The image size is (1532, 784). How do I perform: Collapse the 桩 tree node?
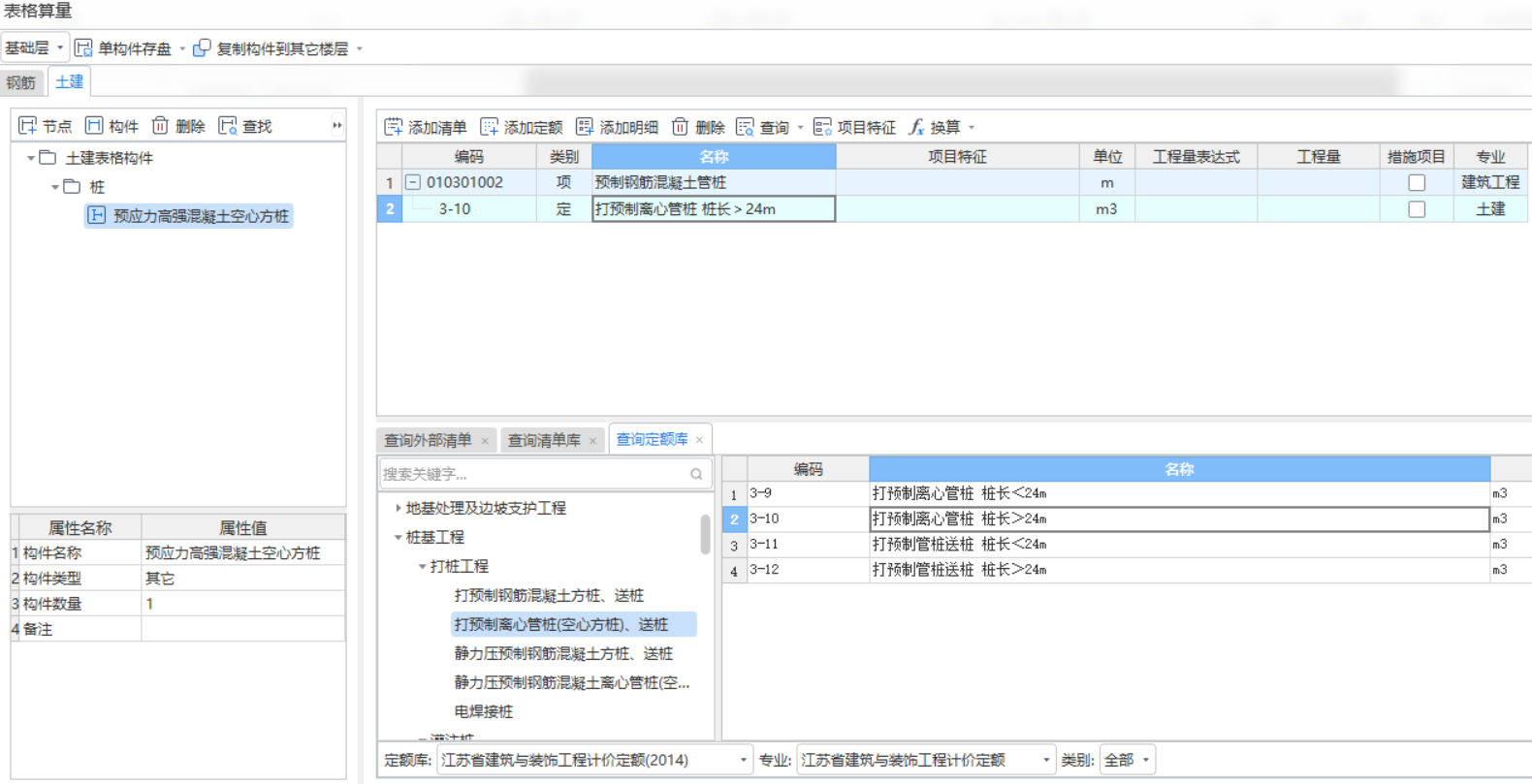click(55, 187)
